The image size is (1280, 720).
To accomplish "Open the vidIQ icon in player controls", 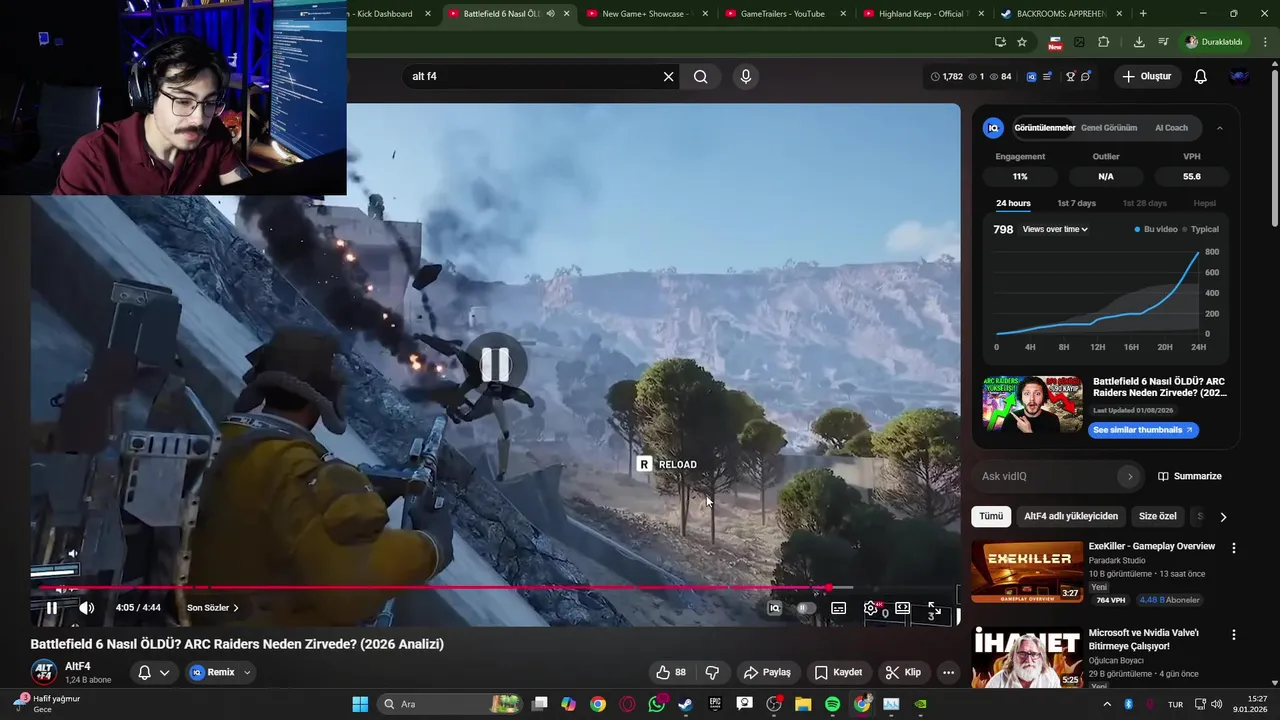I will [x=774, y=608].
